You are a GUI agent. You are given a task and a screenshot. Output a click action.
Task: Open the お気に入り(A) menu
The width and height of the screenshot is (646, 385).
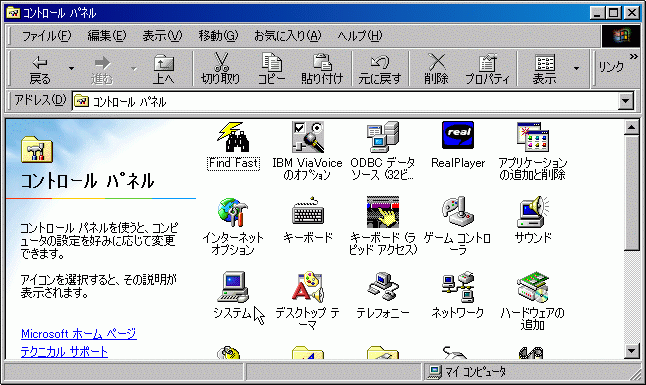[x=288, y=36]
